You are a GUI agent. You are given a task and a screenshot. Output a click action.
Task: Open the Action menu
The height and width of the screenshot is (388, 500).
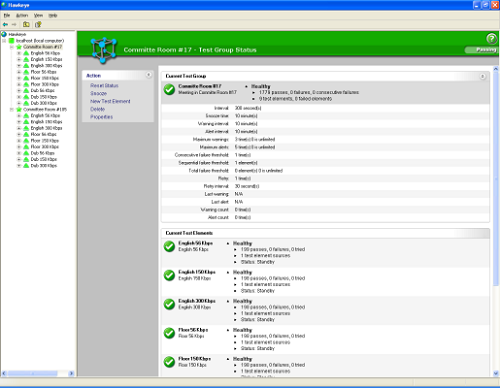(x=22, y=15)
